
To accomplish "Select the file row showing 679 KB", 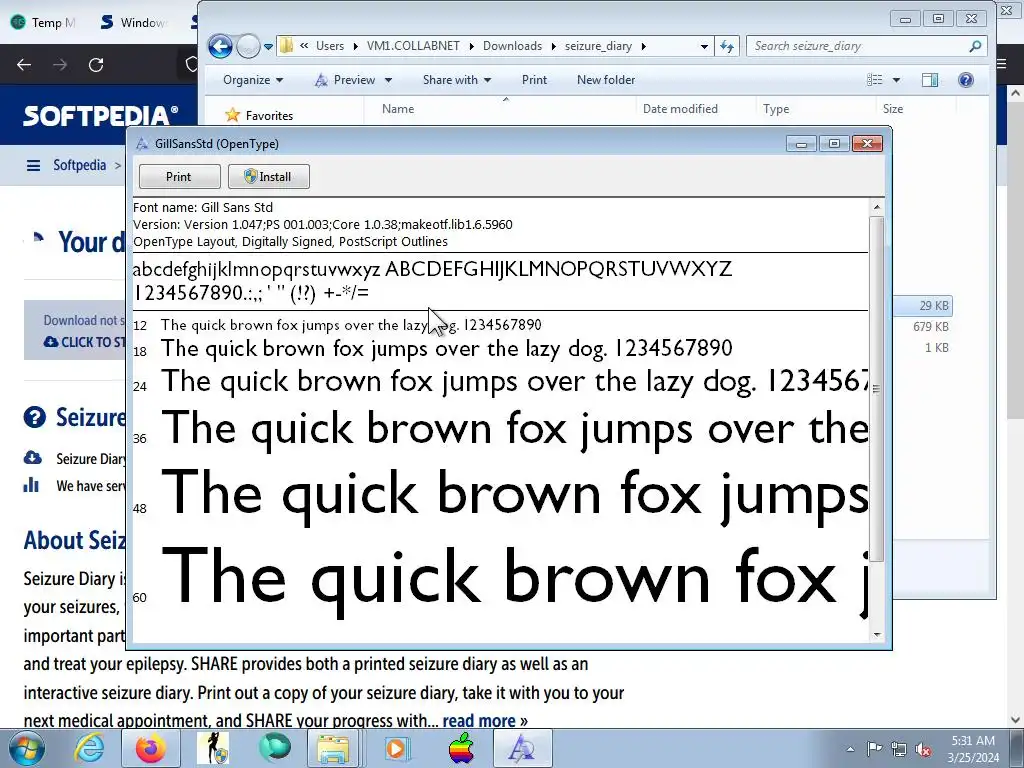I will click(922, 327).
